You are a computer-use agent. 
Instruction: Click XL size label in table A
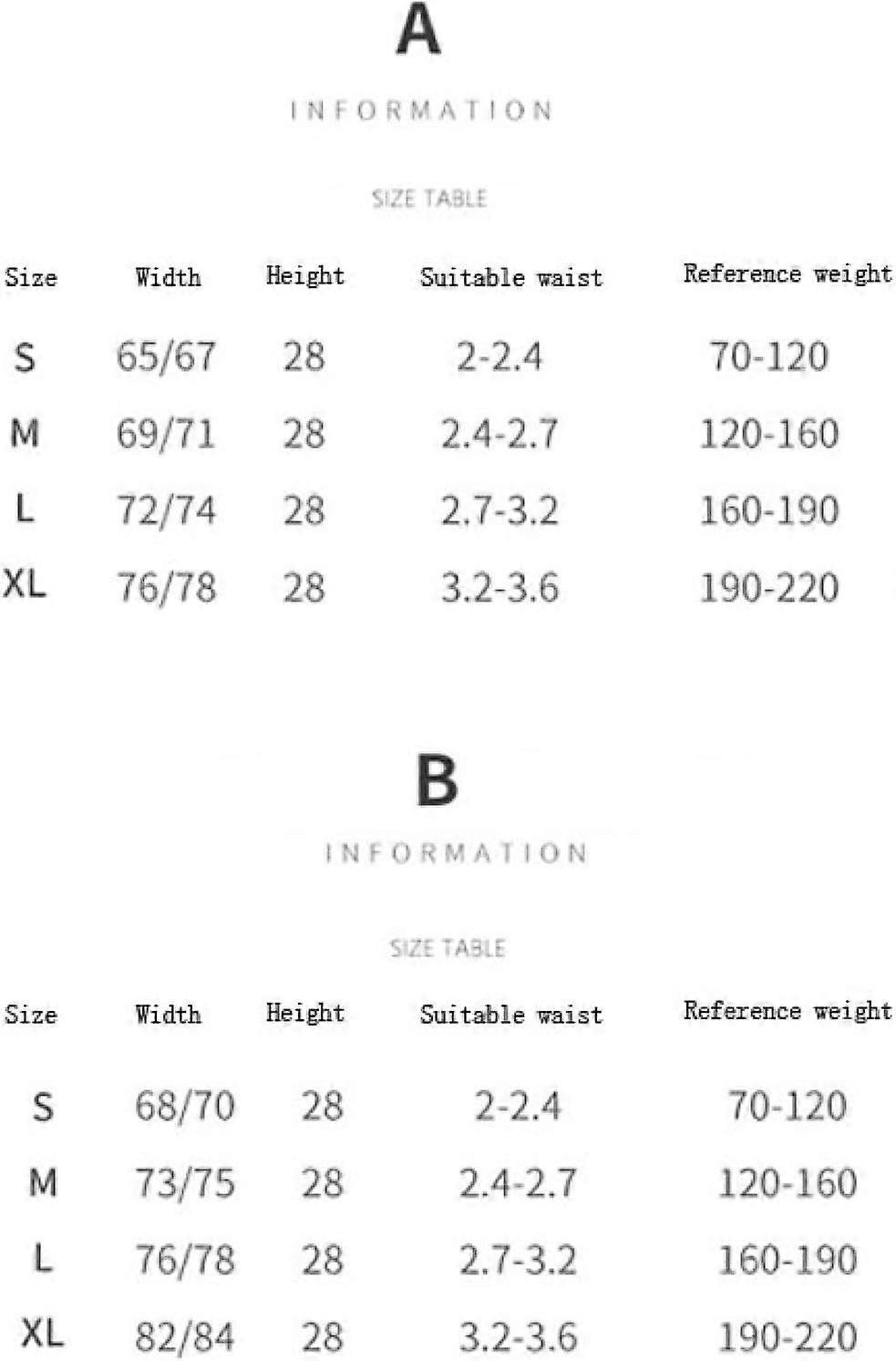pos(25,583)
